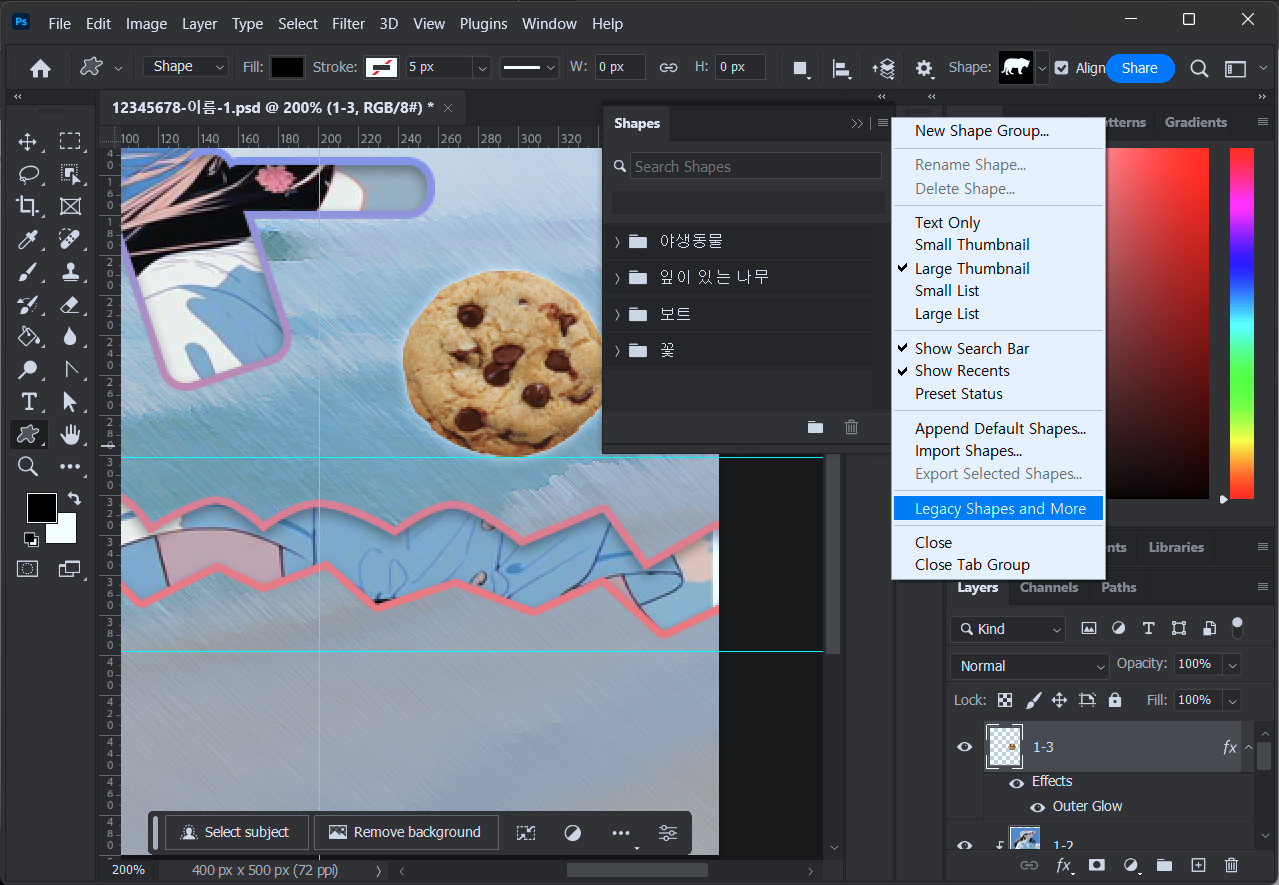Click delete shape trash icon in Shapes panel
Viewport: 1279px width, 885px height.
click(851, 427)
